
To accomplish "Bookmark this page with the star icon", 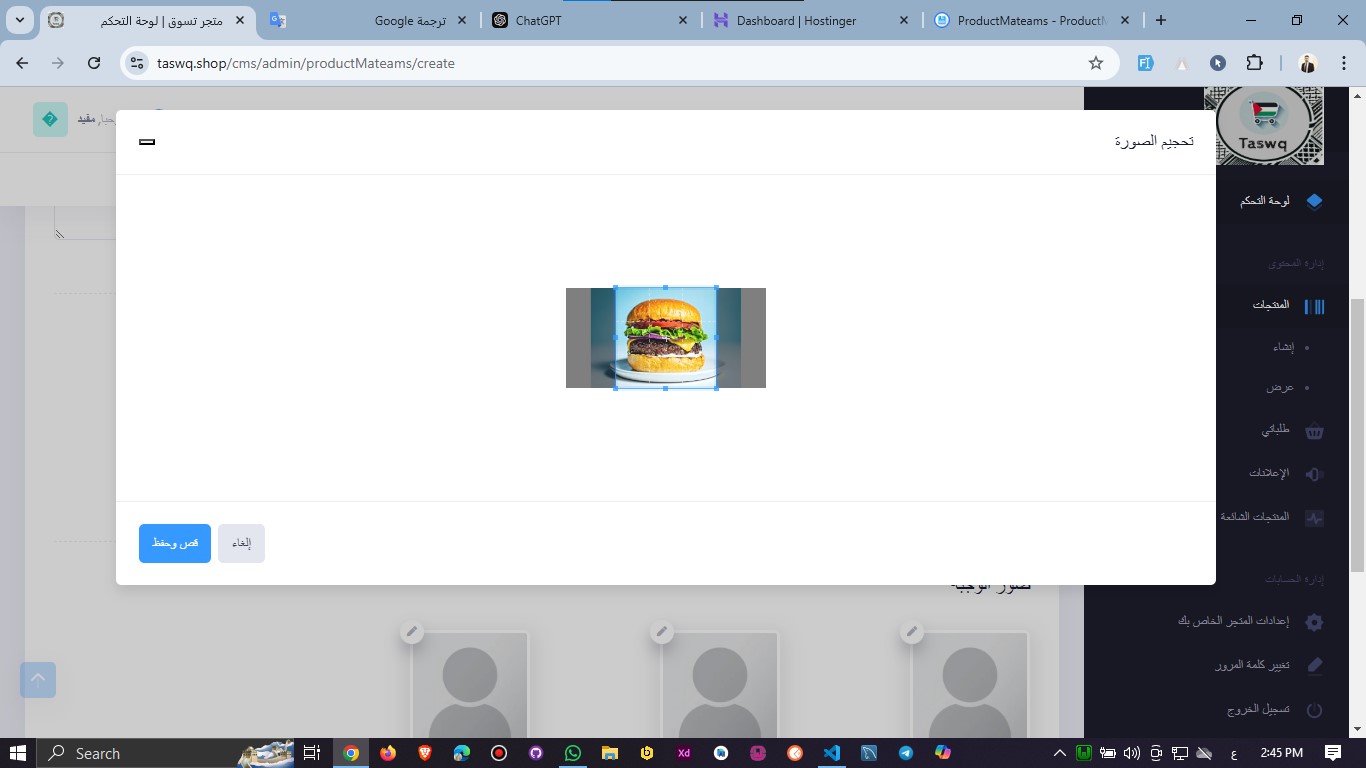I will pyautogui.click(x=1095, y=63).
